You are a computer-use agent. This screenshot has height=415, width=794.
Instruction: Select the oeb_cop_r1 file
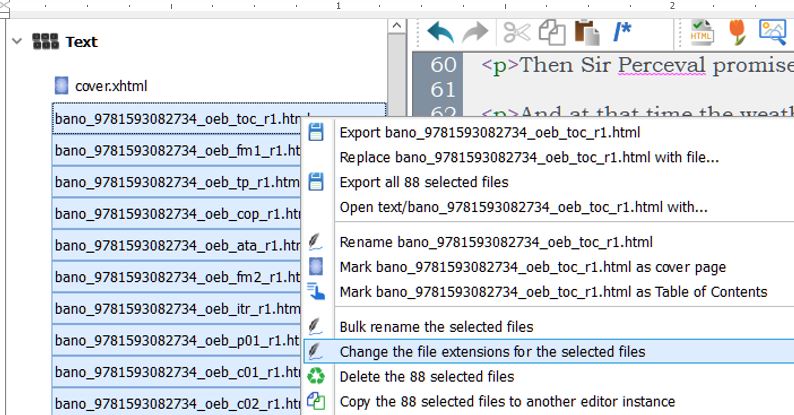point(176,214)
